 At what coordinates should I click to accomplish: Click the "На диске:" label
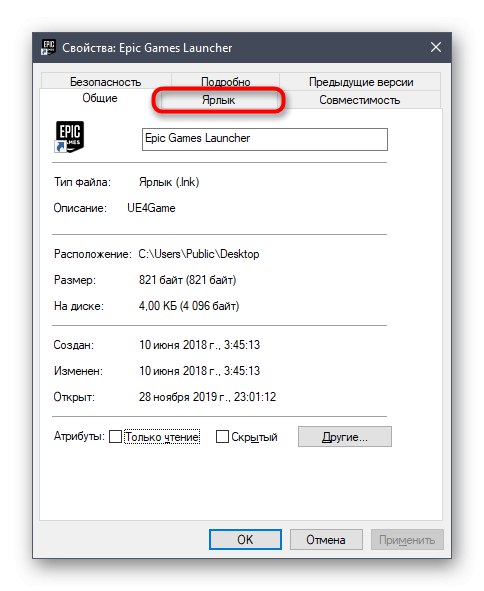pos(78,306)
